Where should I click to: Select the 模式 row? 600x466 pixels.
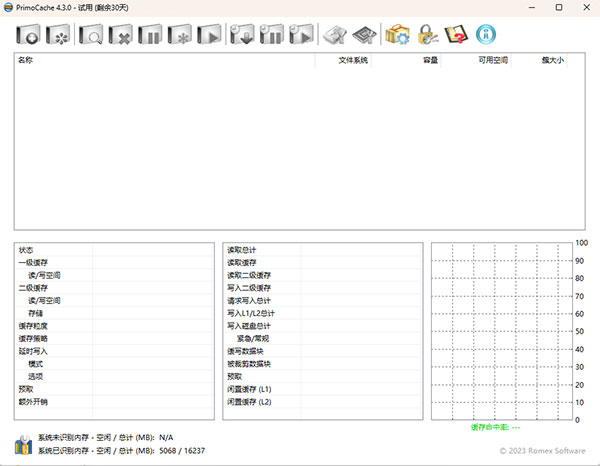pos(114,364)
